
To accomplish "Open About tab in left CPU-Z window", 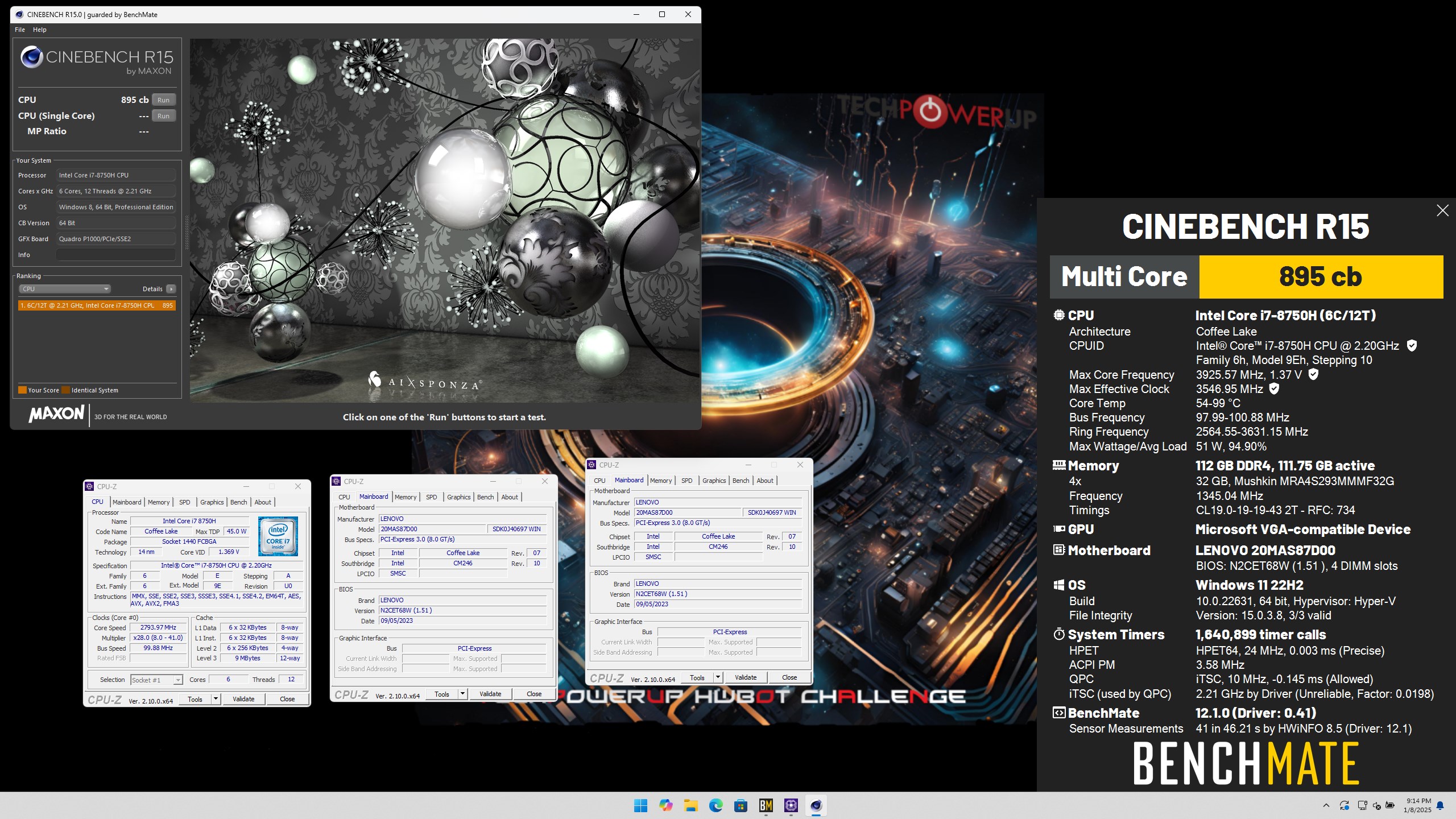I will 263,502.
